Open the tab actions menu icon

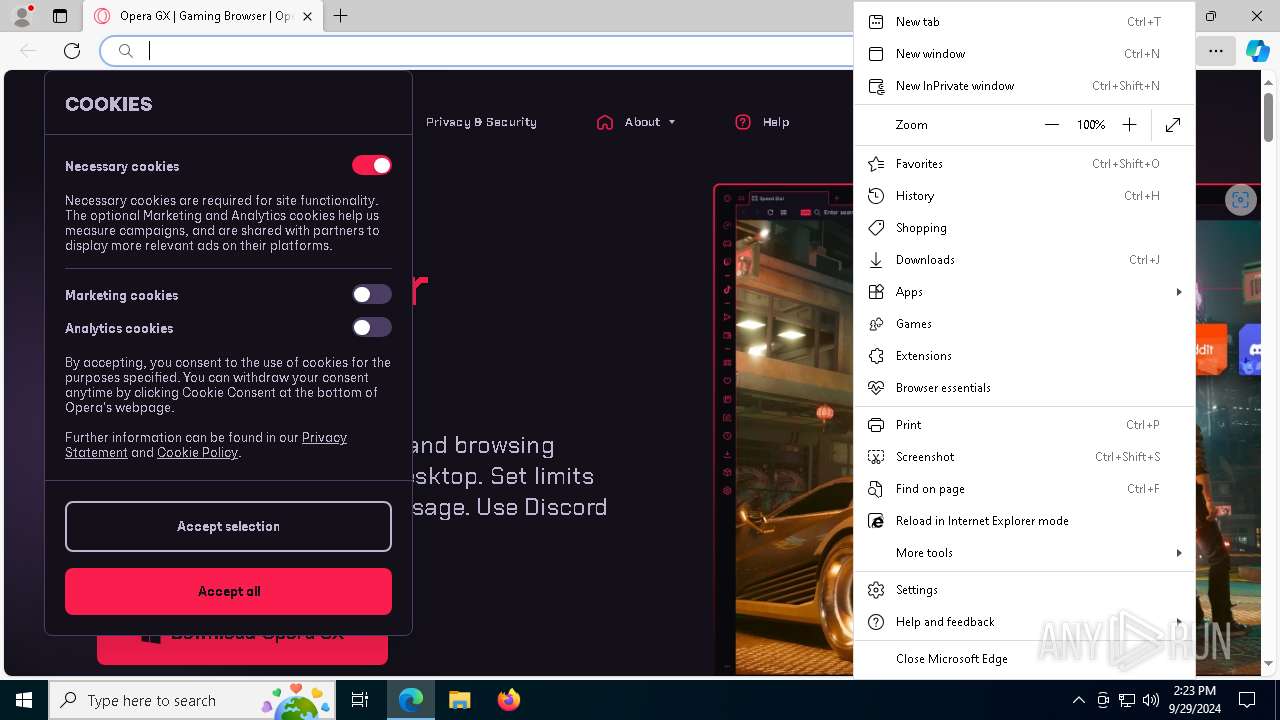pyautogui.click(x=60, y=16)
